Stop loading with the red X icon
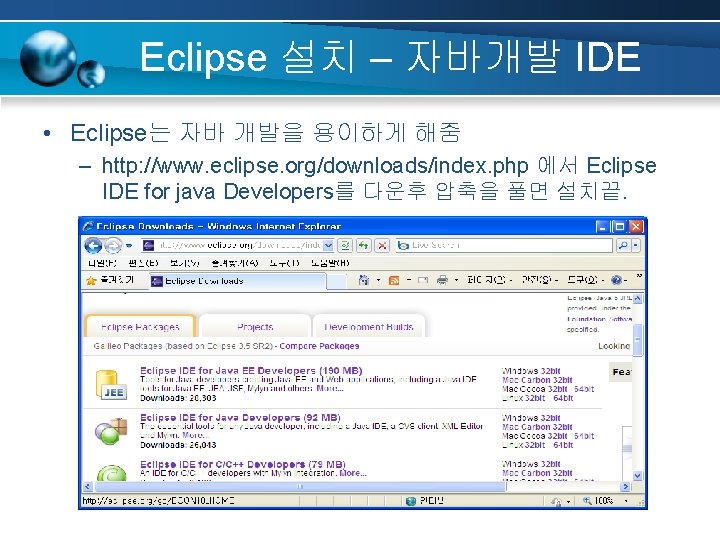This screenshot has width=720, height=540. pos(382,246)
